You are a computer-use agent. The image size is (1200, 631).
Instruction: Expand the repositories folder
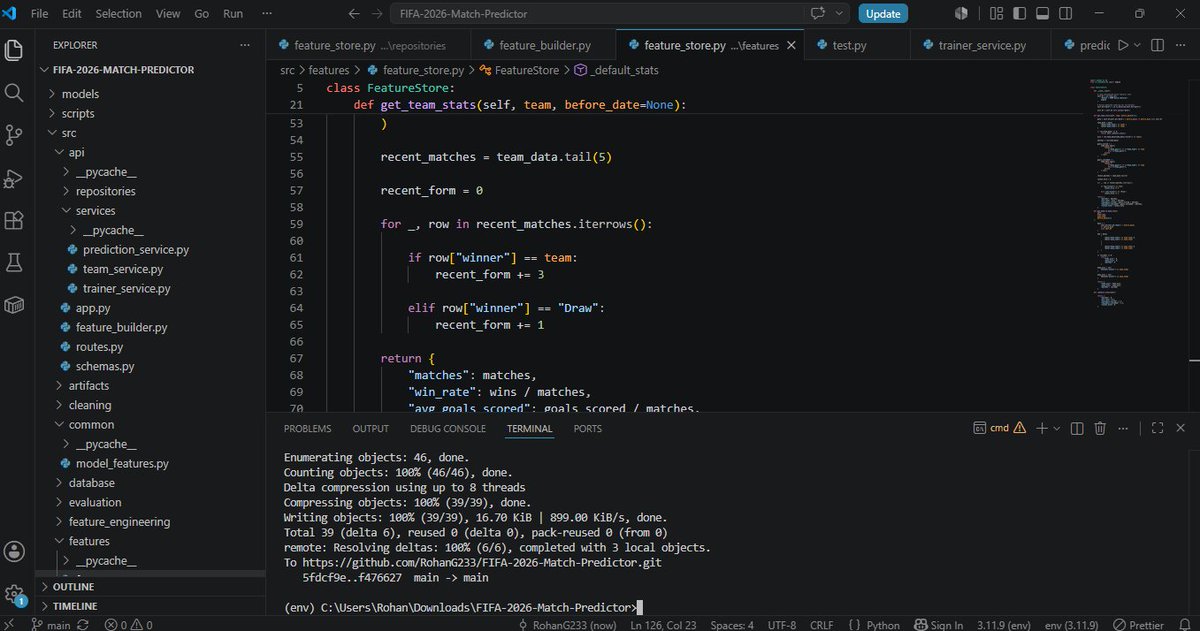105,191
